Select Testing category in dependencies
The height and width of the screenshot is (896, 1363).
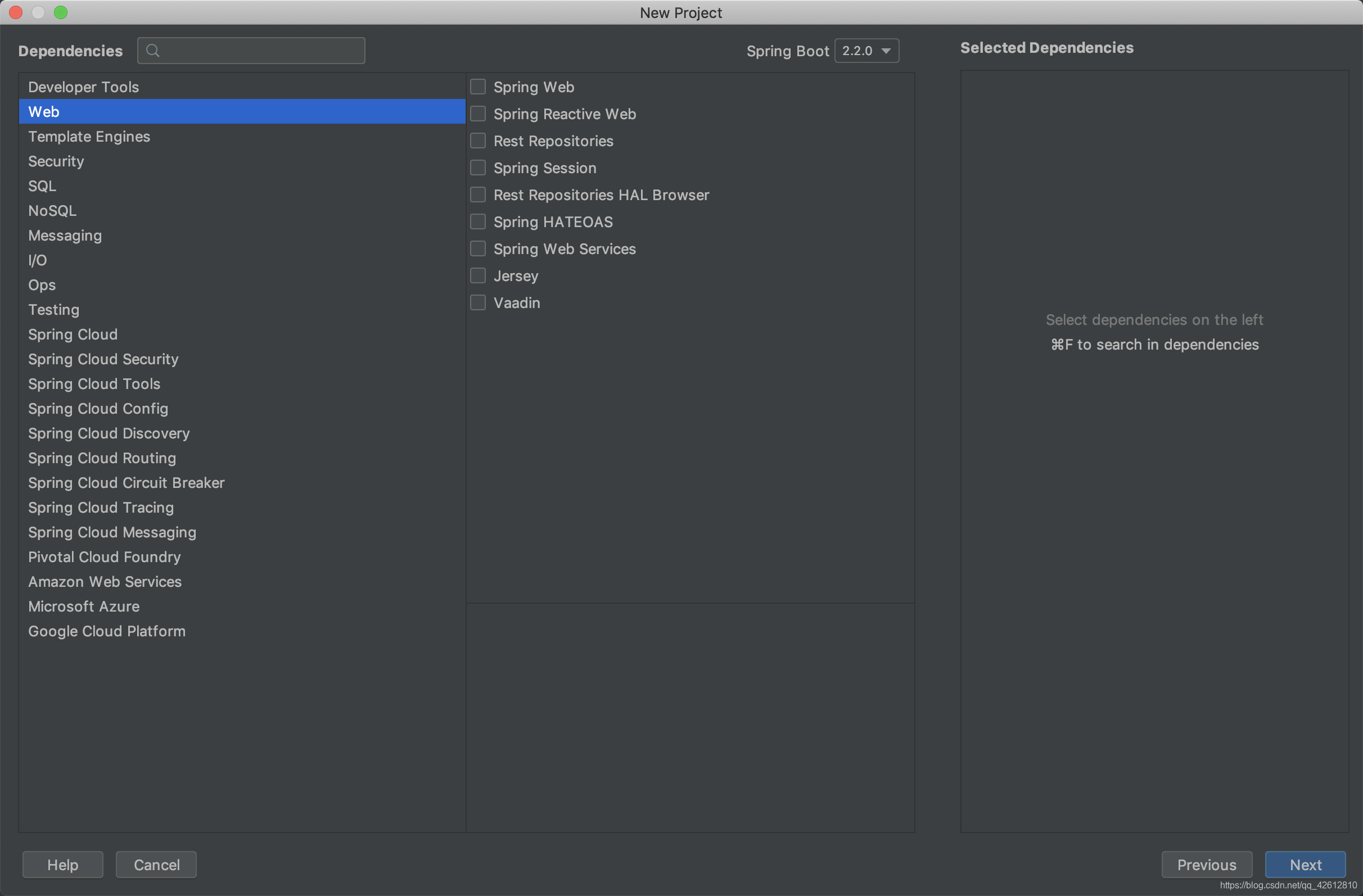pyautogui.click(x=53, y=310)
